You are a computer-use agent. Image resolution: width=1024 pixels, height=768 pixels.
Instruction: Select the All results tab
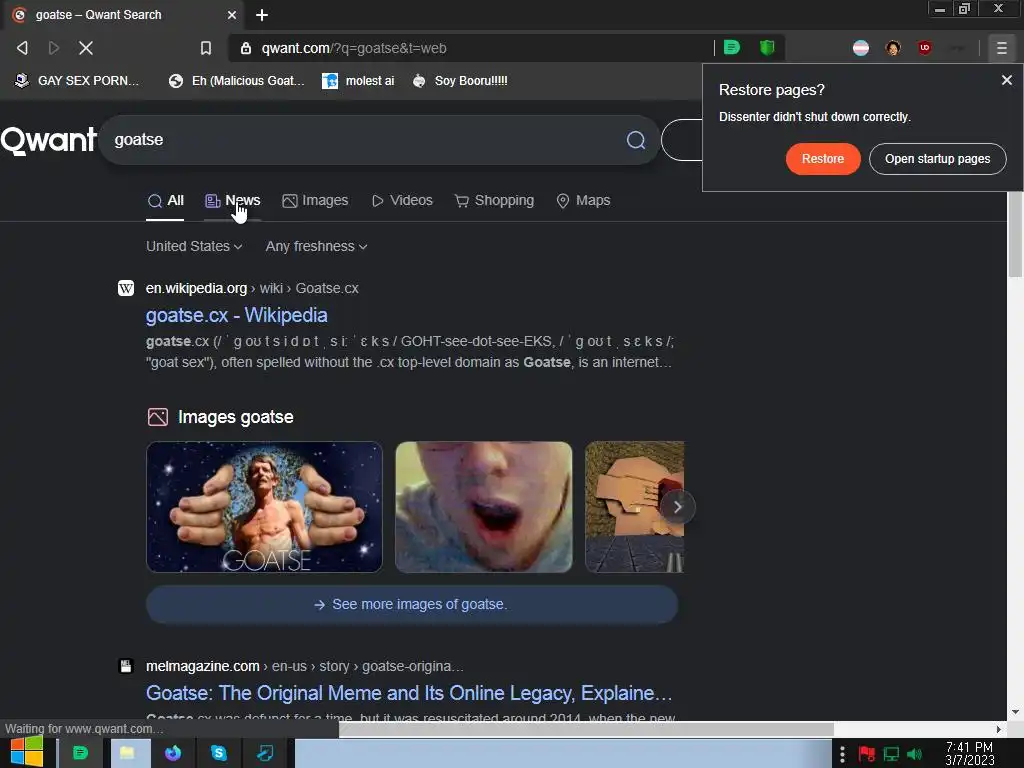point(165,200)
